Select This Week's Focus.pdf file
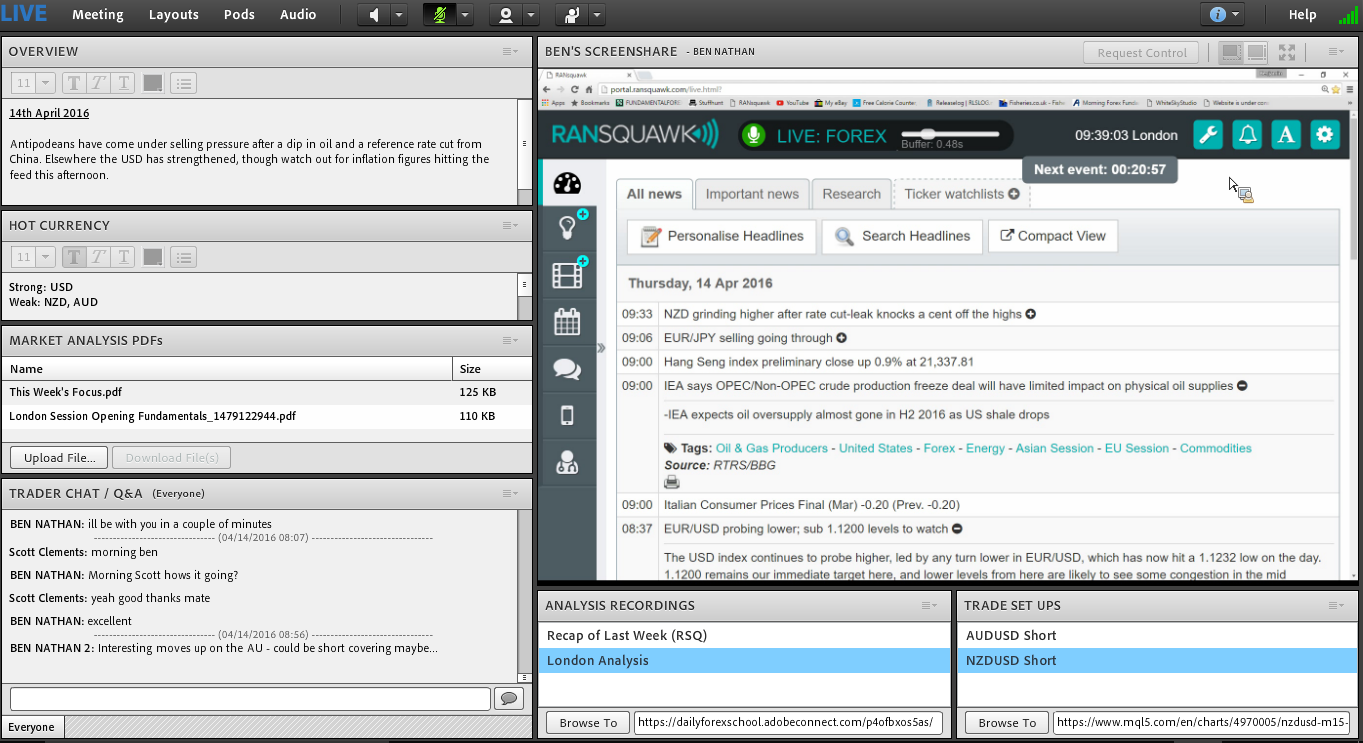 (x=266, y=392)
